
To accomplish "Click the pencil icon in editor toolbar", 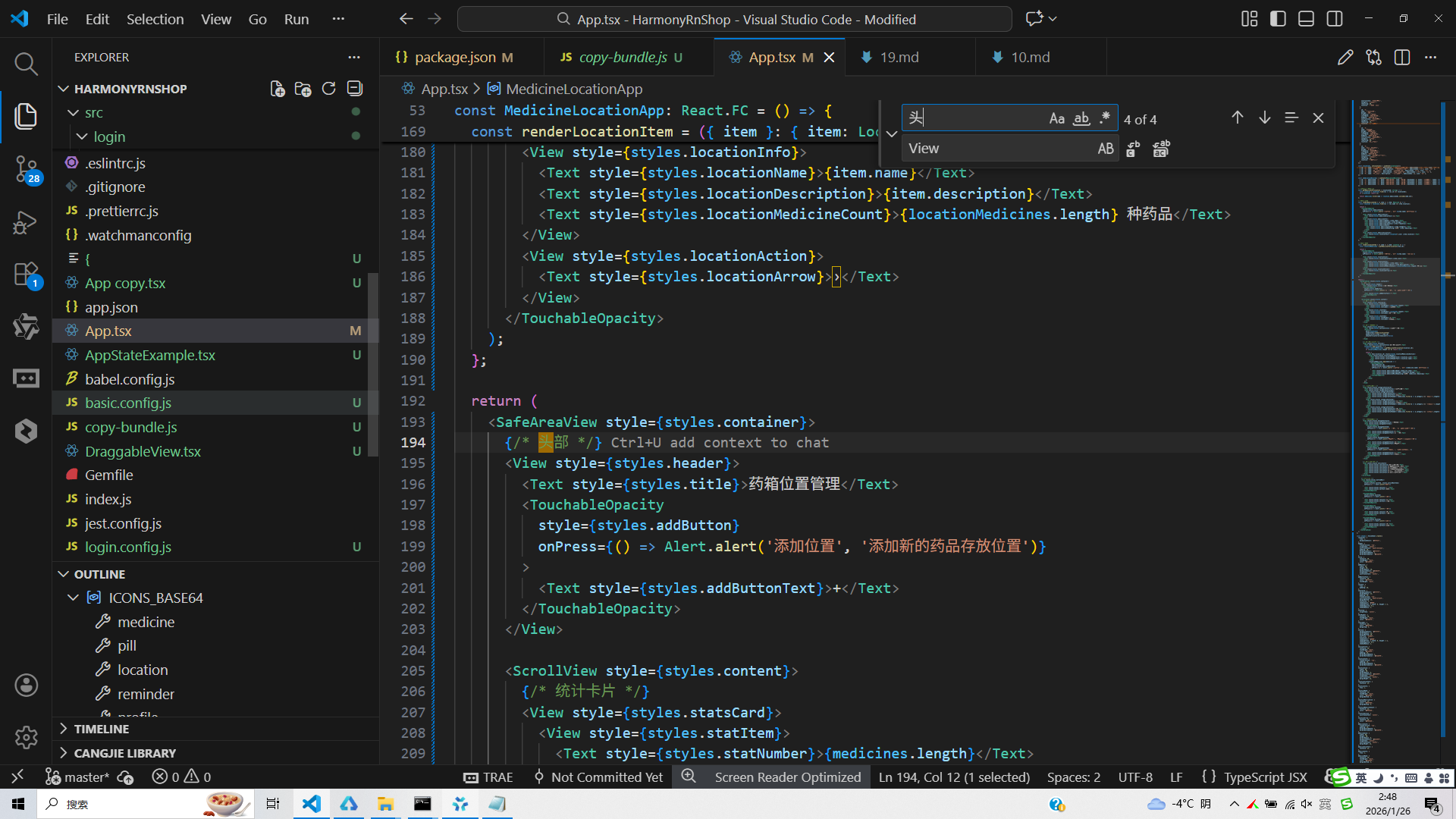I will click(1345, 58).
